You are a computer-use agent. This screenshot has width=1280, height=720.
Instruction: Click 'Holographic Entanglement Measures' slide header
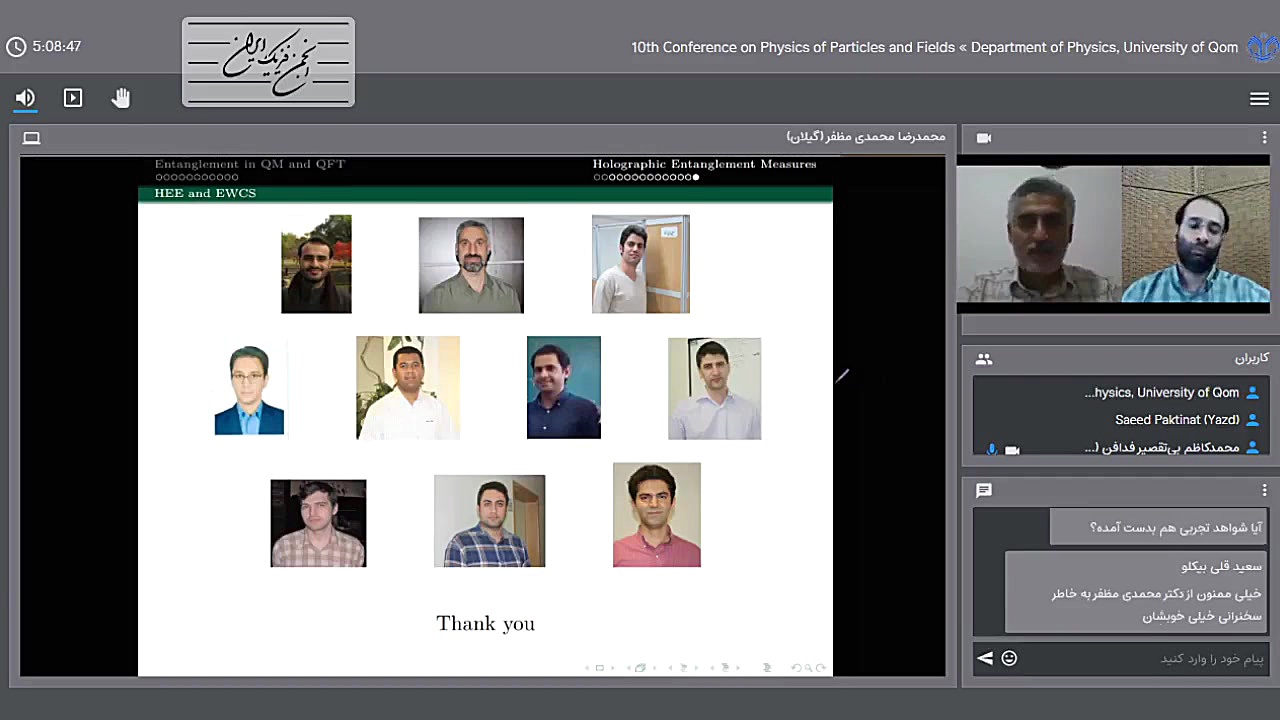pyautogui.click(x=704, y=164)
